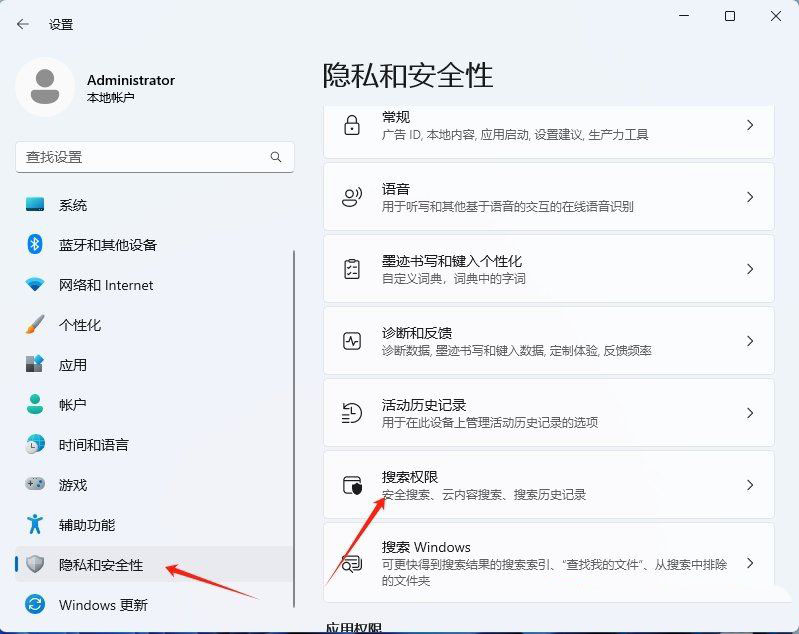
Task: Click the 查找设置 search field
Action: pos(140,157)
